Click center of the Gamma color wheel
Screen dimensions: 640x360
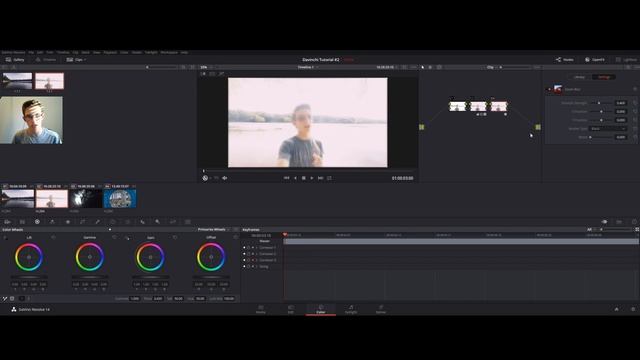click(x=90, y=257)
